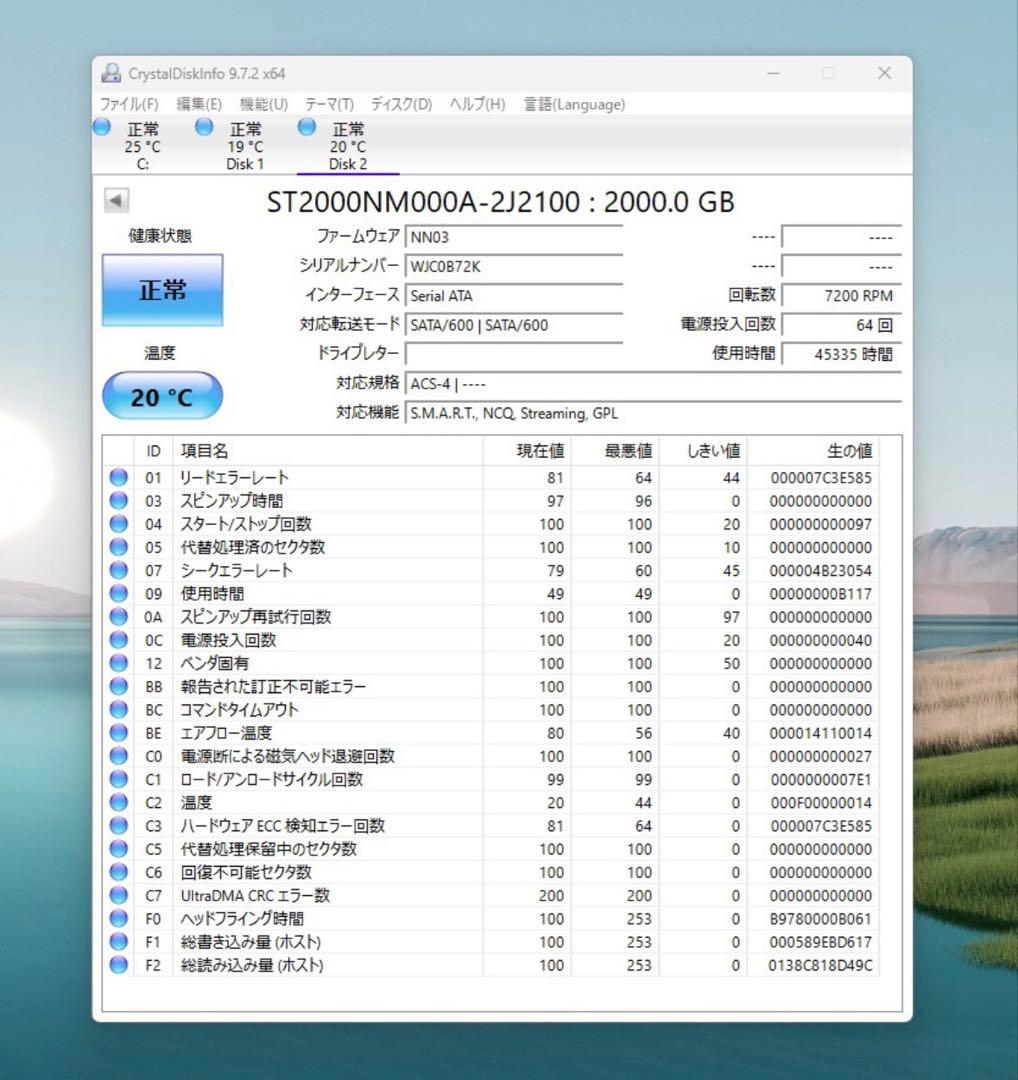Click the 使用時間 field 45335 時間

(841, 353)
